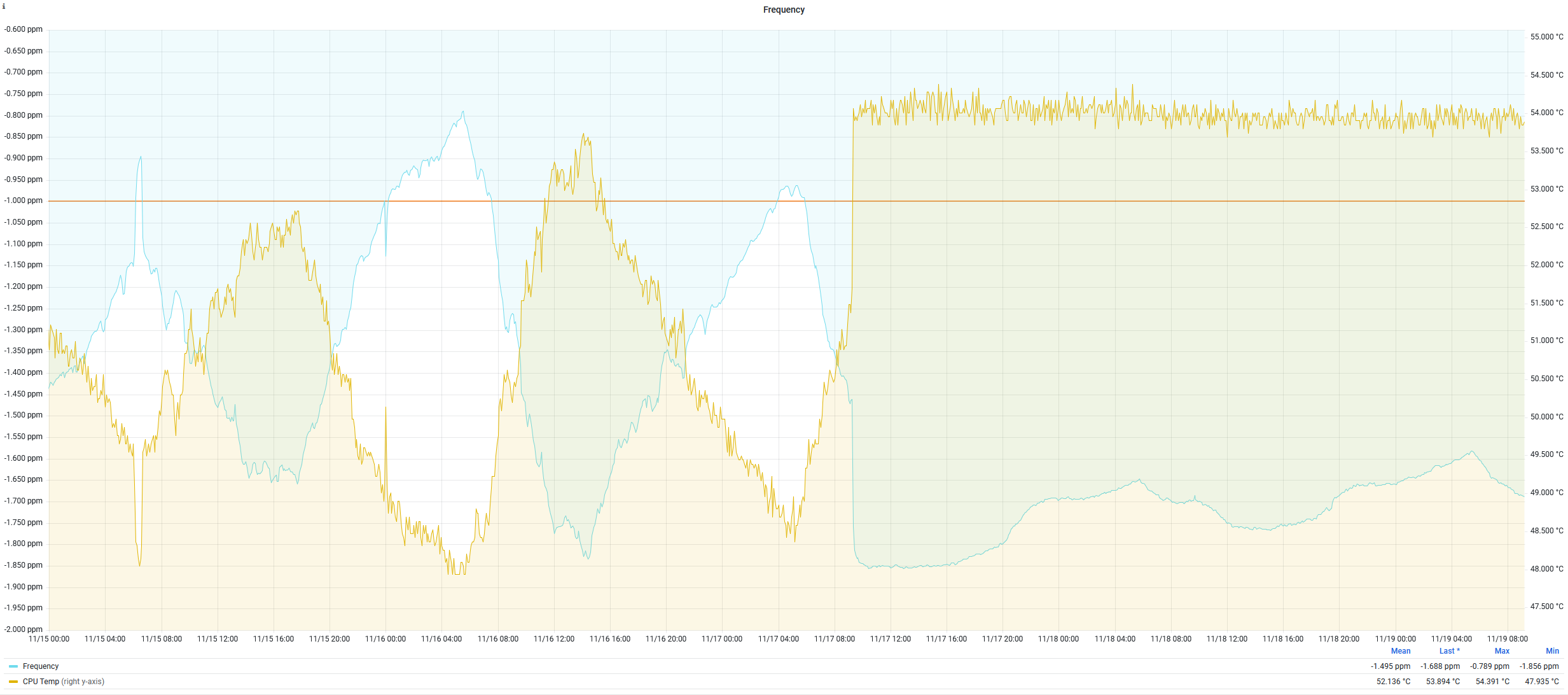1568x695 pixels.
Task: Click the 11/19 08:00 time axis label
Action: pos(1507,639)
